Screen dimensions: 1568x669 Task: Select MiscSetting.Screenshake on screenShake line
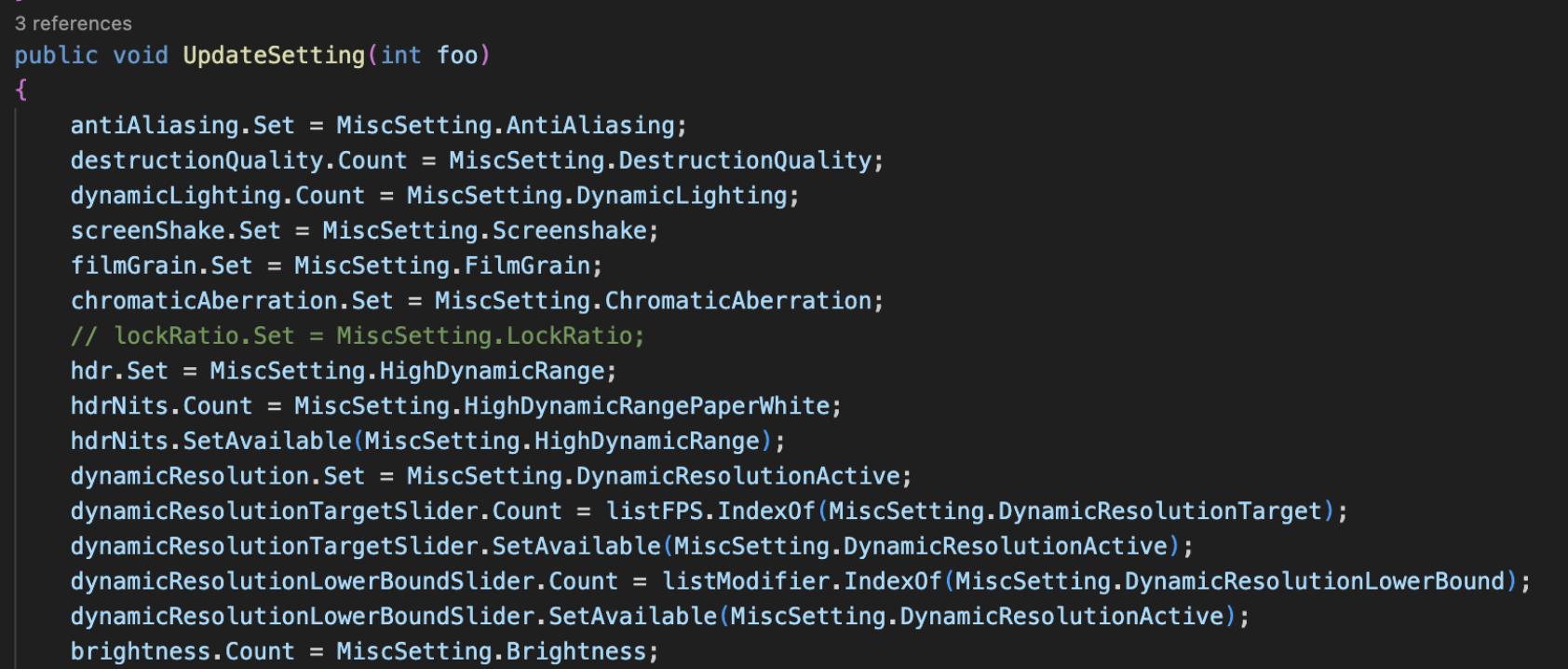484,231
